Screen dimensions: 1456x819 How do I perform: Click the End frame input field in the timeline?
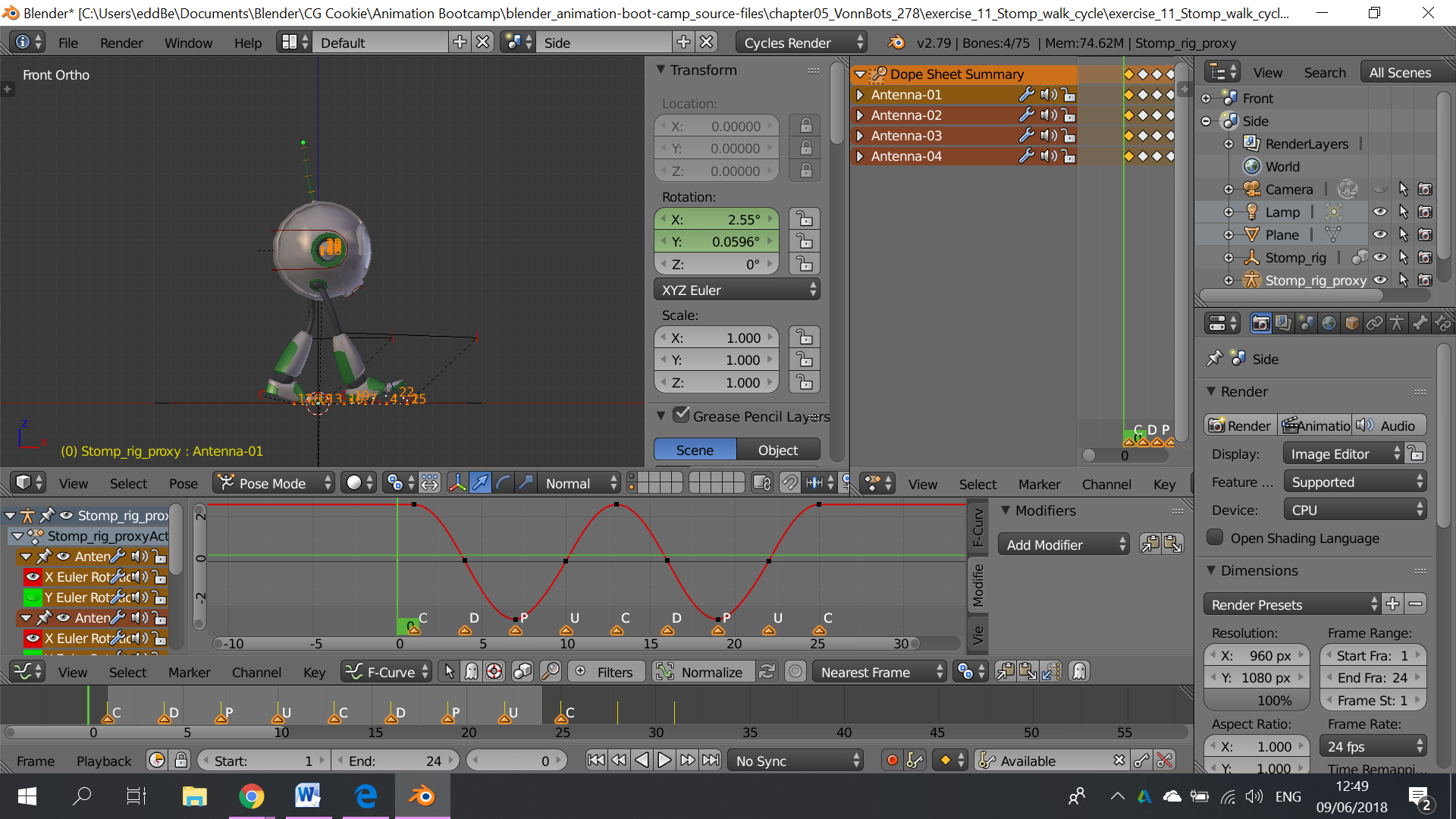[x=397, y=760]
